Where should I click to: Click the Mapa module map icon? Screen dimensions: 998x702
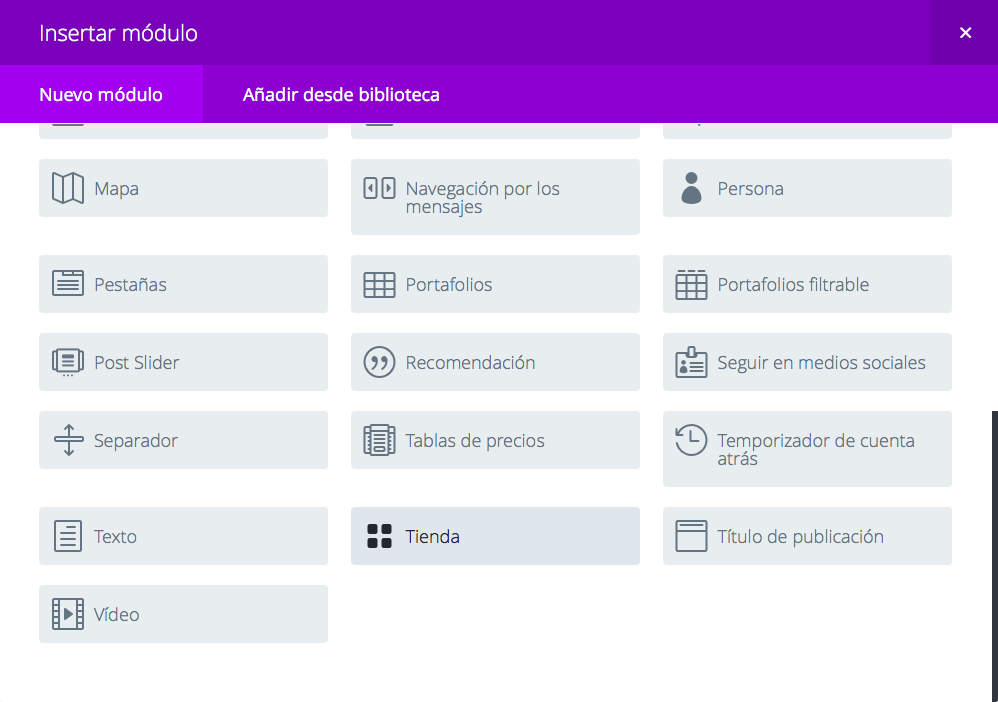67,188
